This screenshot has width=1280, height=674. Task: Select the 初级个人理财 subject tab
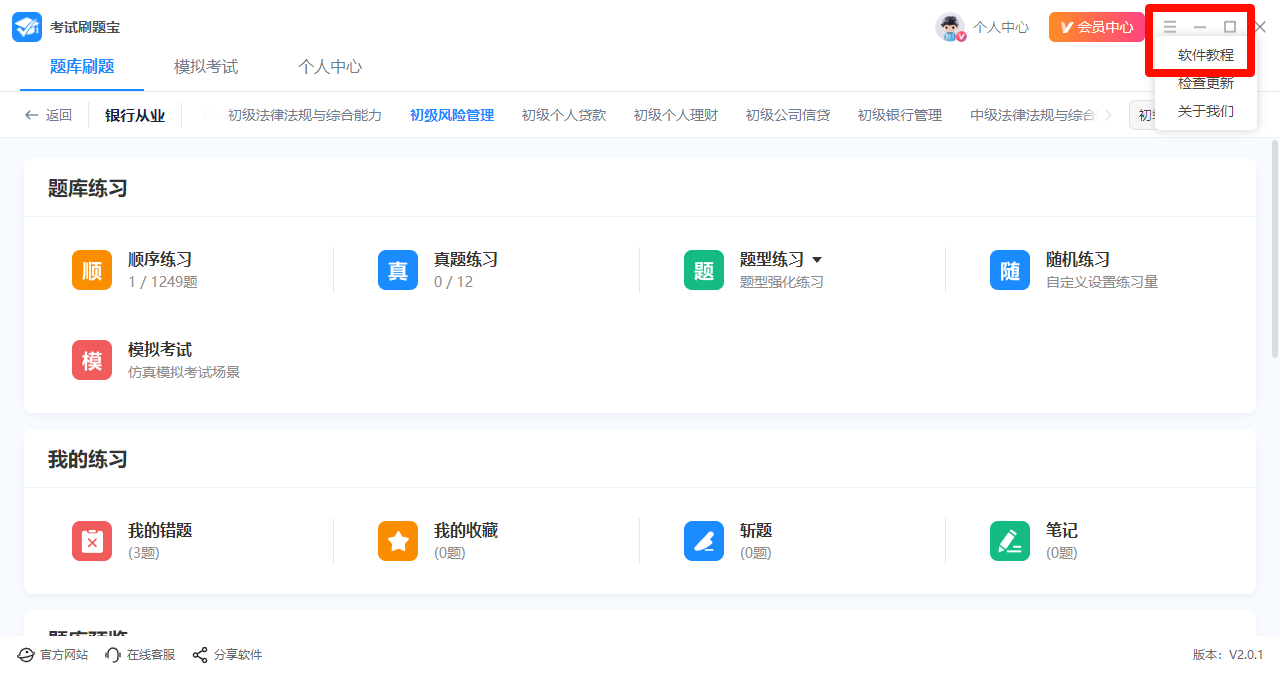(676, 115)
